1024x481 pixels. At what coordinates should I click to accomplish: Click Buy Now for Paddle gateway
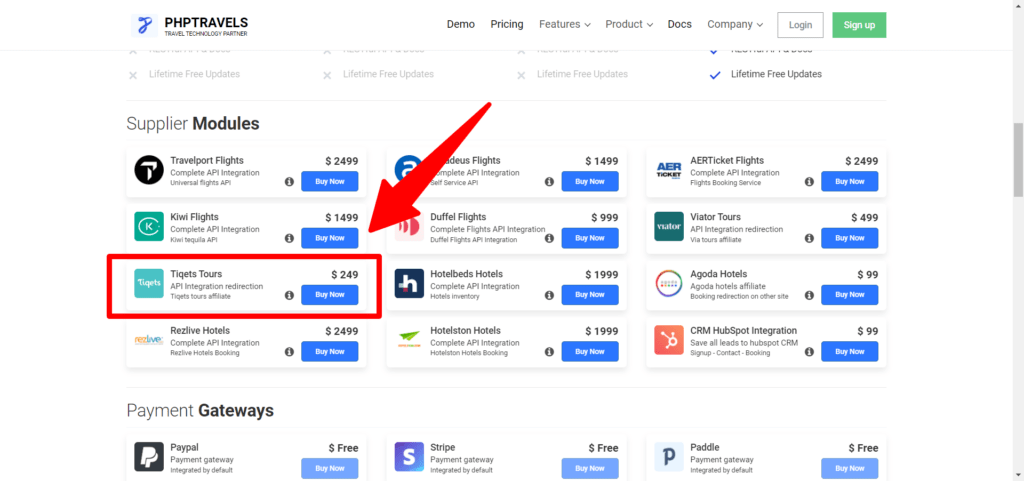click(850, 468)
